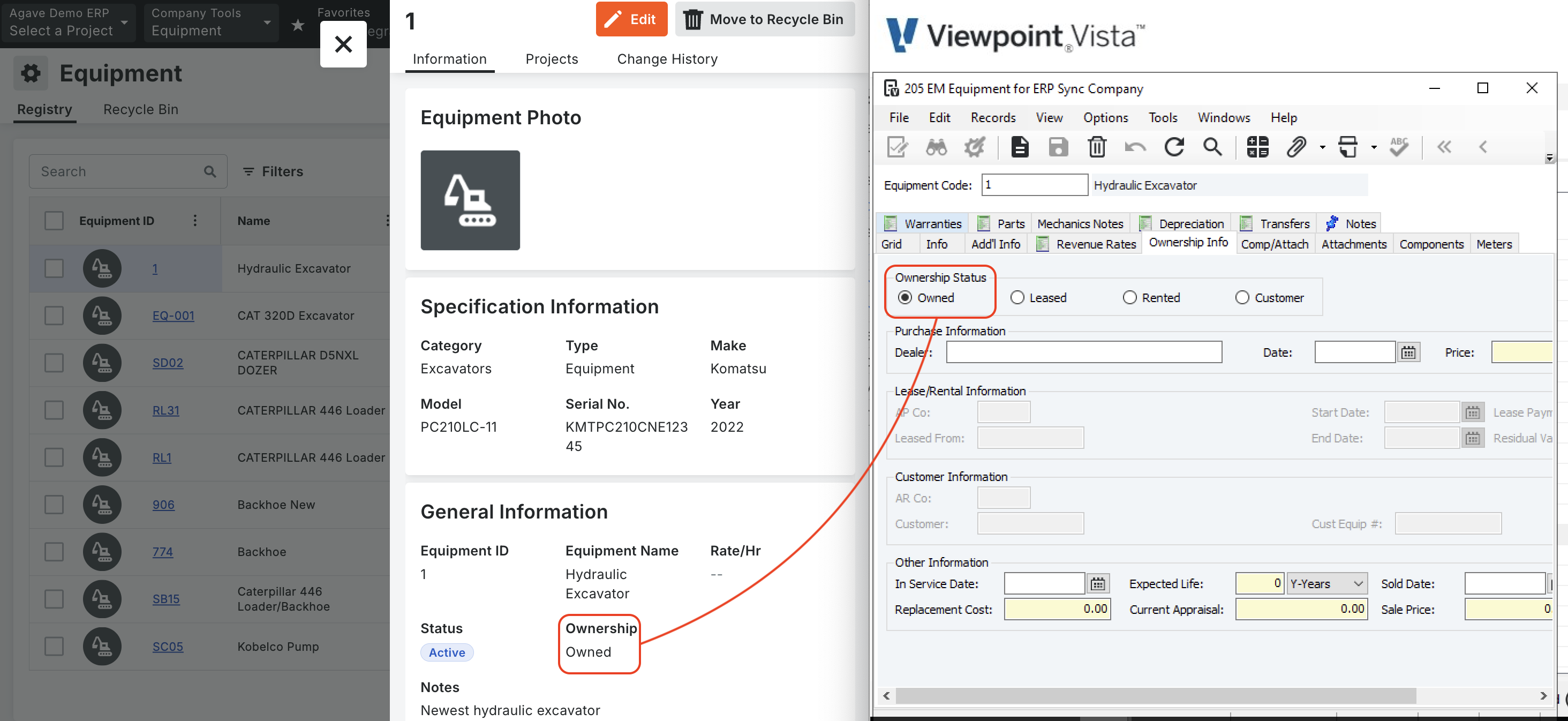Click the settings gear-check icon in Vista toolbar
This screenshot has width=1568, height=721.
tap(975, 147)
